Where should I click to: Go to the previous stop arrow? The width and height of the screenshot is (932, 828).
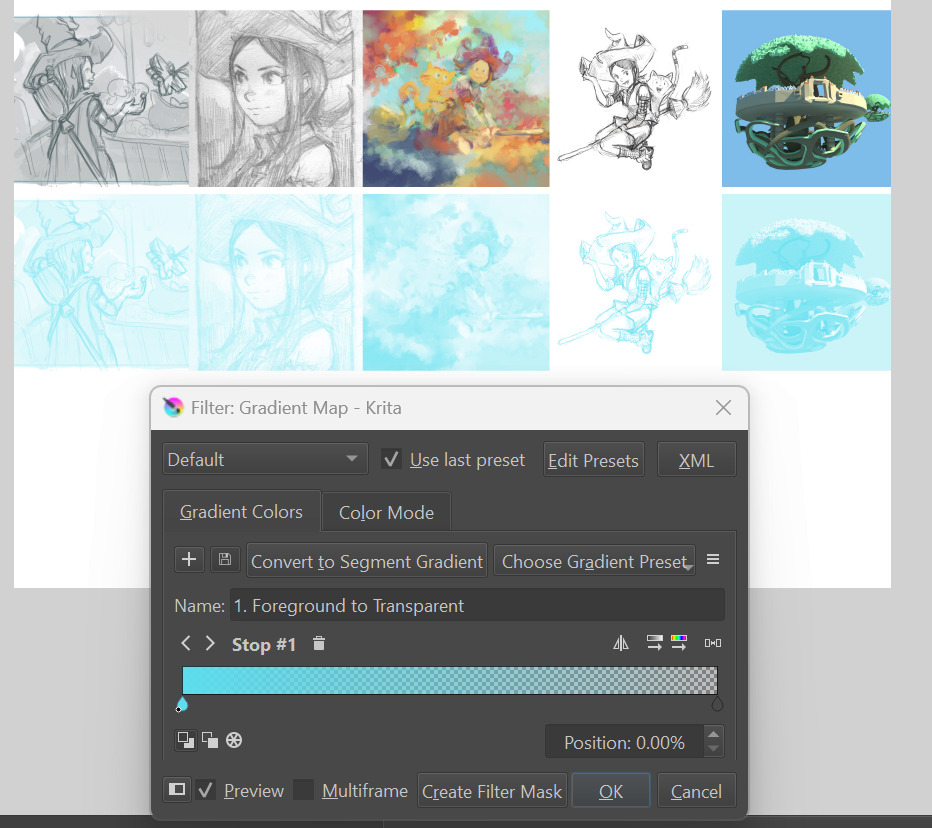(185, 643)
